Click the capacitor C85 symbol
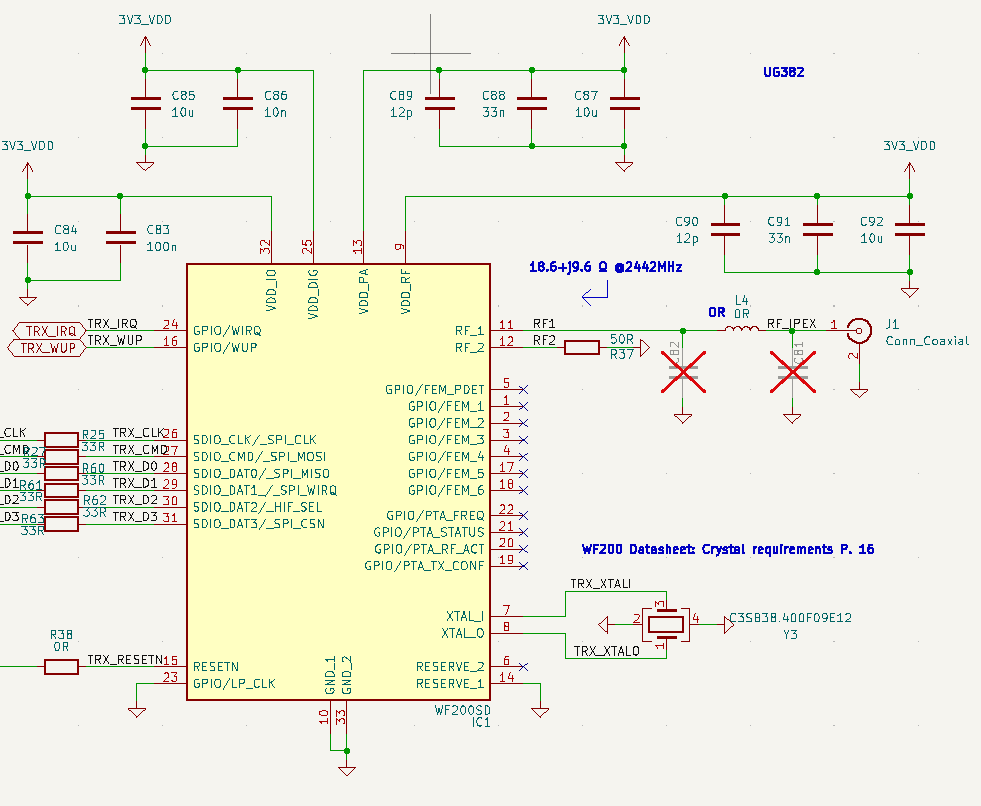Image resolution: width=981 pixels, height=806 pixels. [x=145, y=102]
